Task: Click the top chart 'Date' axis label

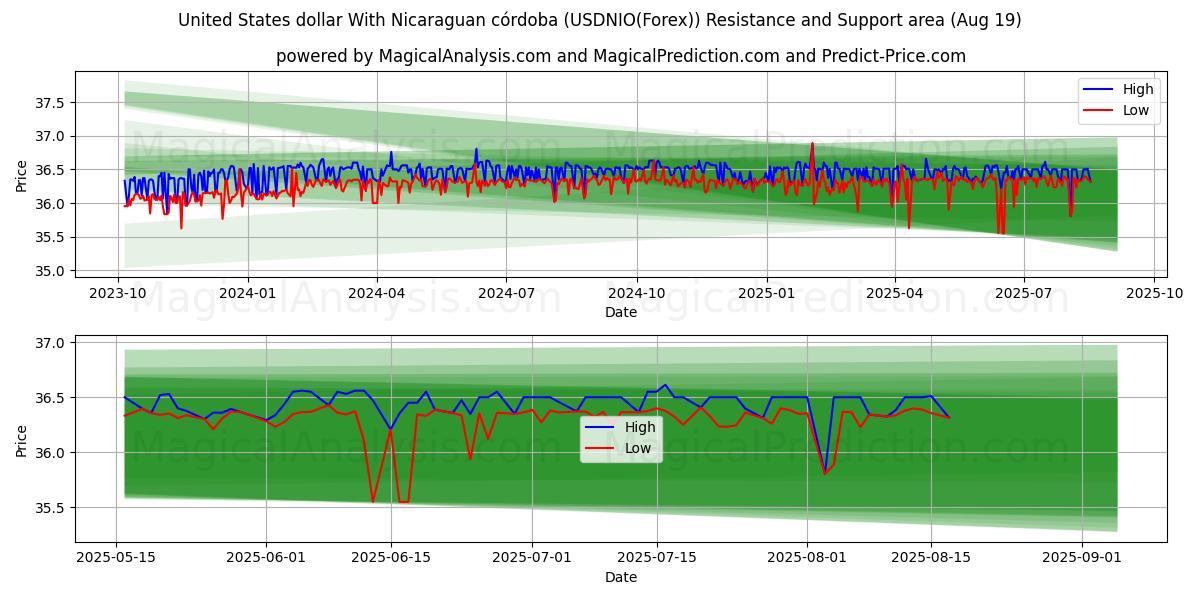Action: click(x=621, y=312)
